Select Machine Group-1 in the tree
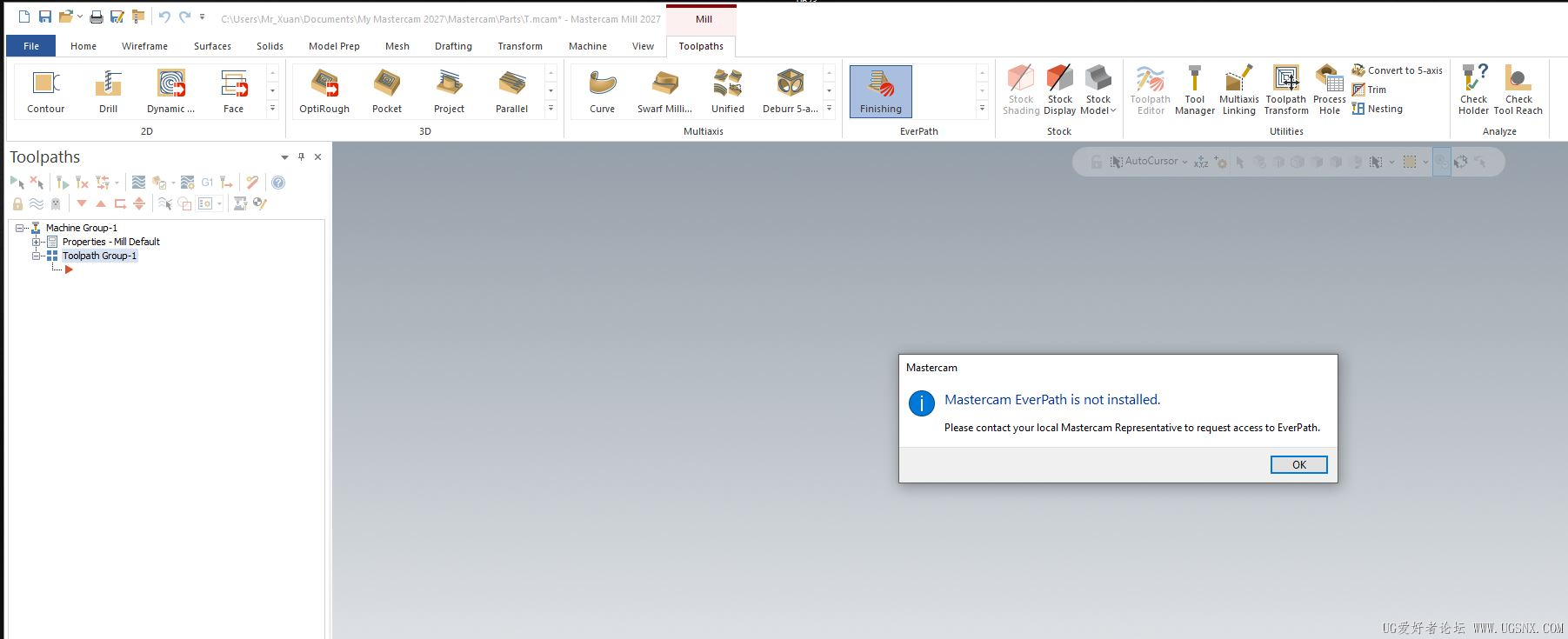Image resolution: width=1568 pixels, height=639 pixels. tap(81, 228)
